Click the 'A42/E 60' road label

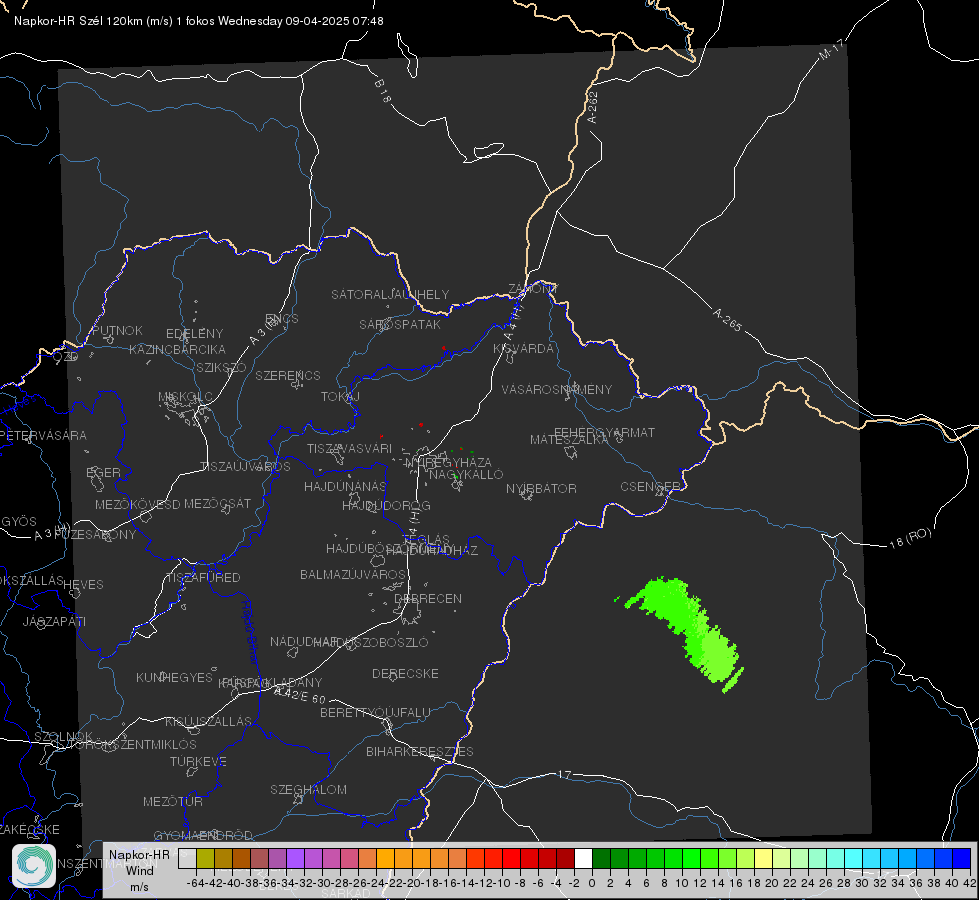(300, 695)
